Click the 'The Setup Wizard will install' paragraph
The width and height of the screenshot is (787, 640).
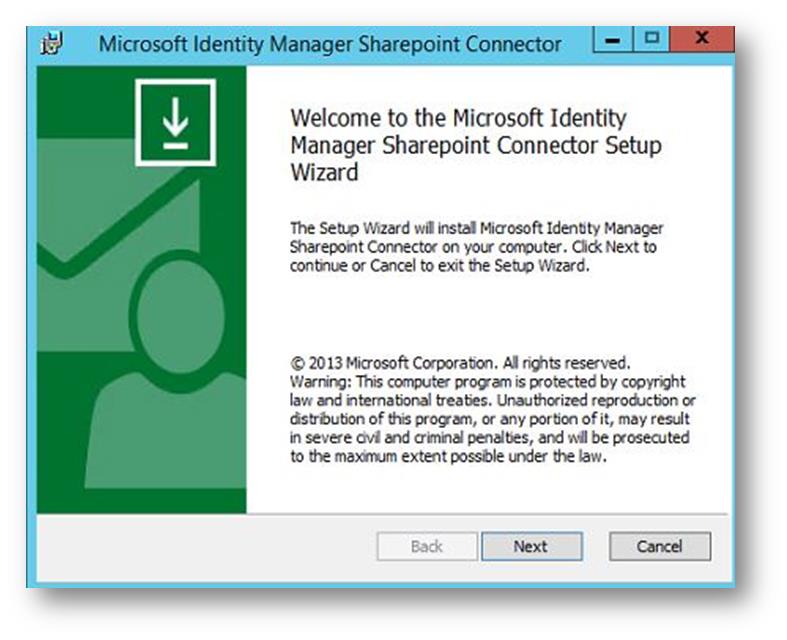pyautogui.click(x=476, y=246)
